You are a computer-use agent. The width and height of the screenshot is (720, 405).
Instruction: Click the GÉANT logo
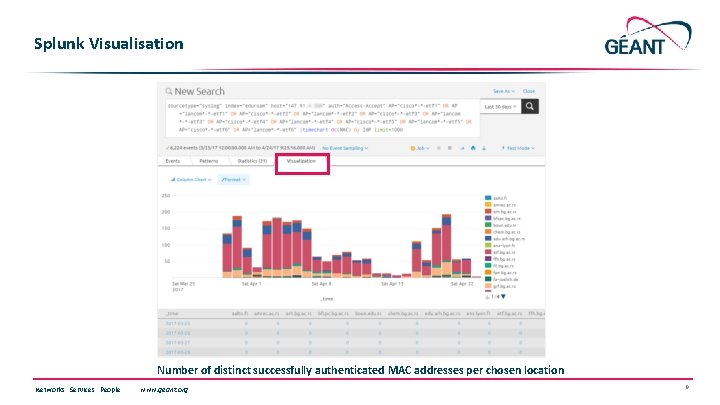648,36
